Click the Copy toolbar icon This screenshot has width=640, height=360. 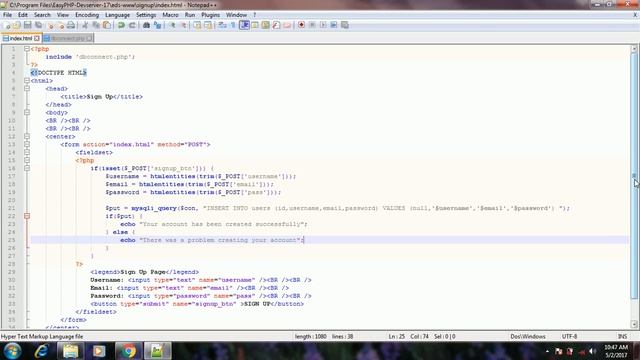(96, 25)
